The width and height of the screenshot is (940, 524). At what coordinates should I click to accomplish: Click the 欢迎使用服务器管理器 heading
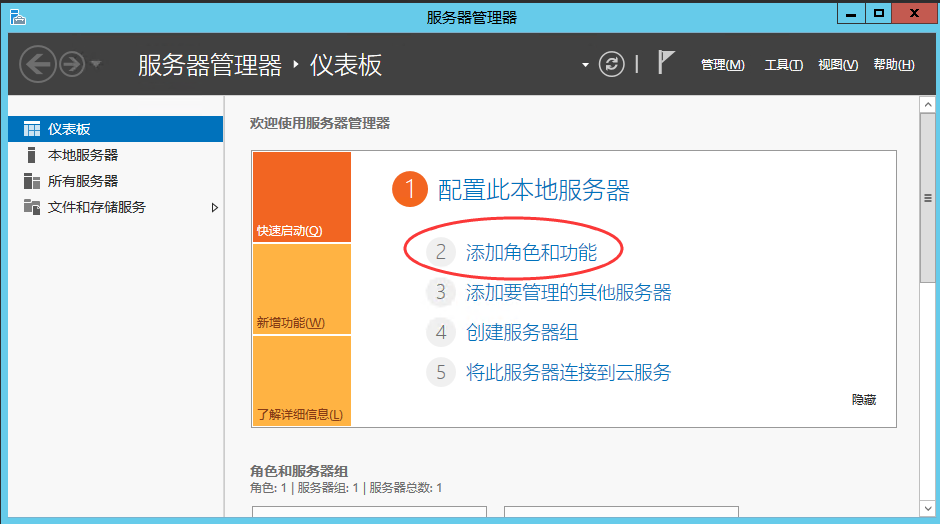(x=320, y=124)
